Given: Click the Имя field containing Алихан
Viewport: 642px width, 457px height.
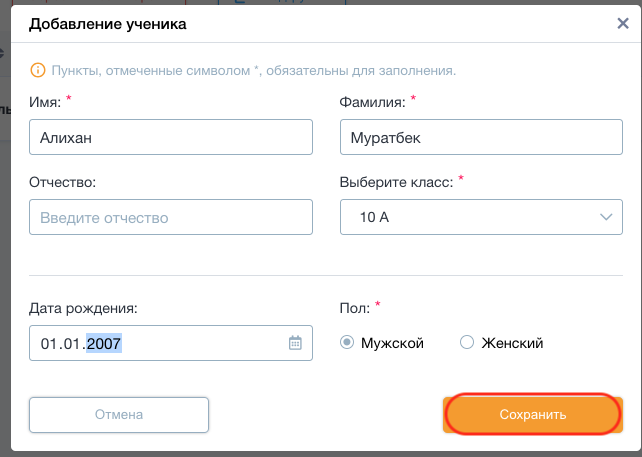Looking at the screenshot, I should pos(171,137).
